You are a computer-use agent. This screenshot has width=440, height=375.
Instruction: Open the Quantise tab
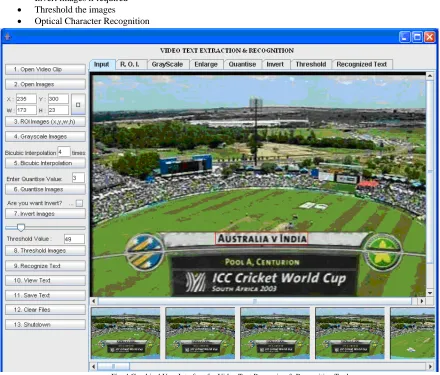(243, 64)
